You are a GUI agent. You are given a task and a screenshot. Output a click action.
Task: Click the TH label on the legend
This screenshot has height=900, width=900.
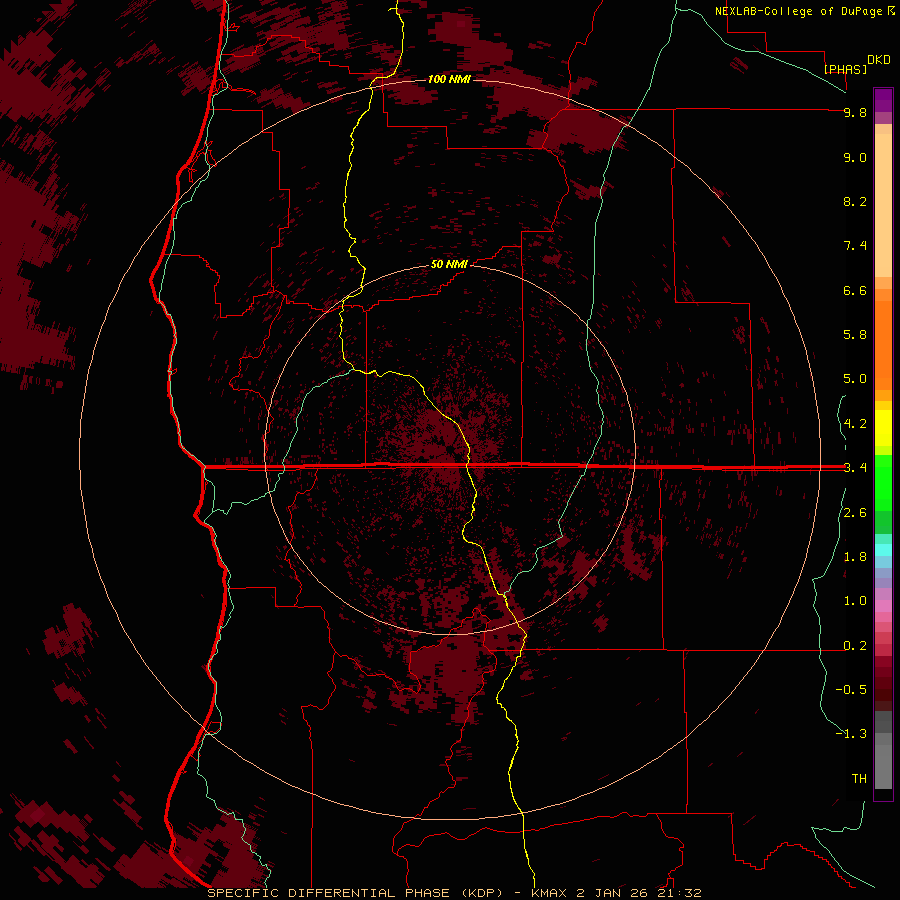(859, 779)
